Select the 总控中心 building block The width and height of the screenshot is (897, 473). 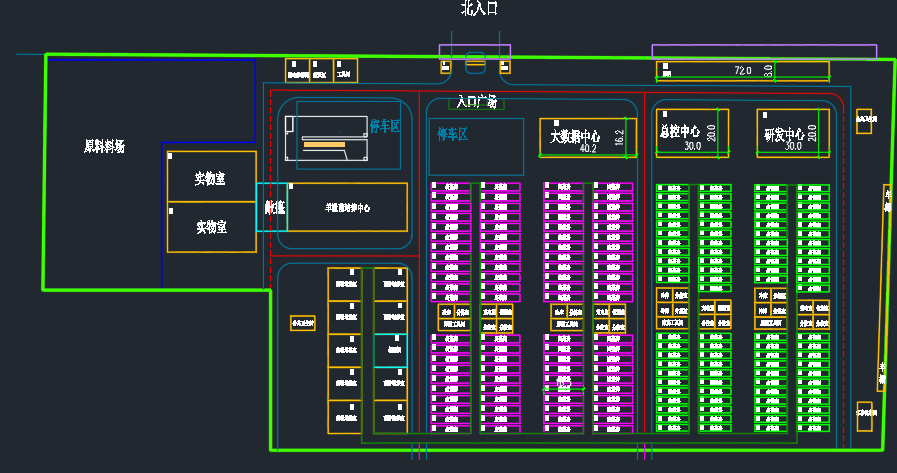pyautogui.click(x=692, y=132)
